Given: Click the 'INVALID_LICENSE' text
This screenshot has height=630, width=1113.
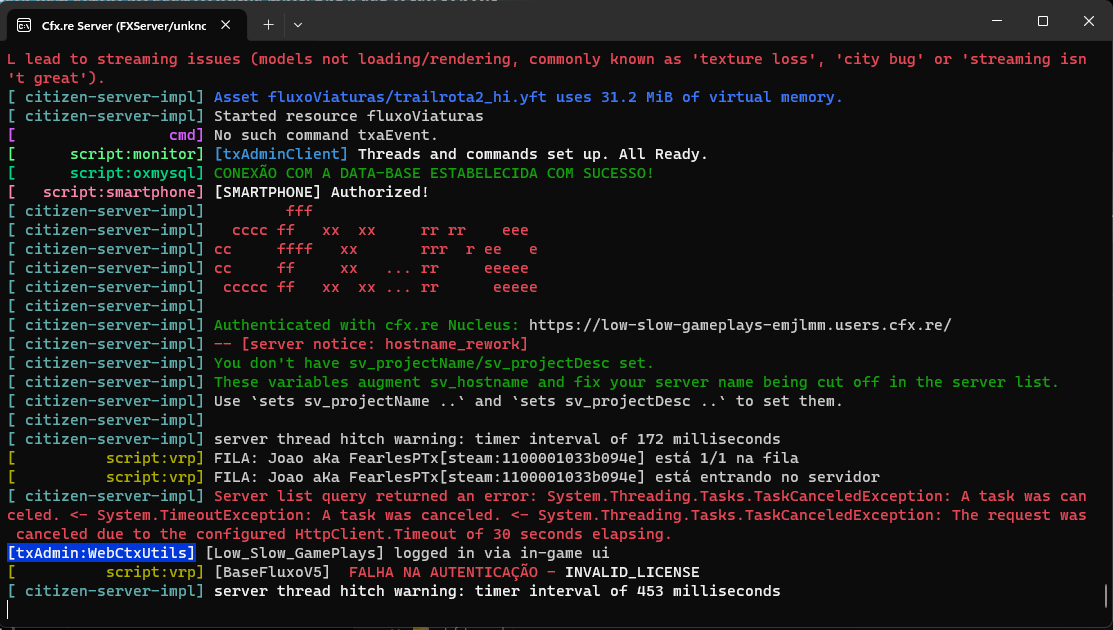Looking at the screenshot, I should [x=632, y=572].
